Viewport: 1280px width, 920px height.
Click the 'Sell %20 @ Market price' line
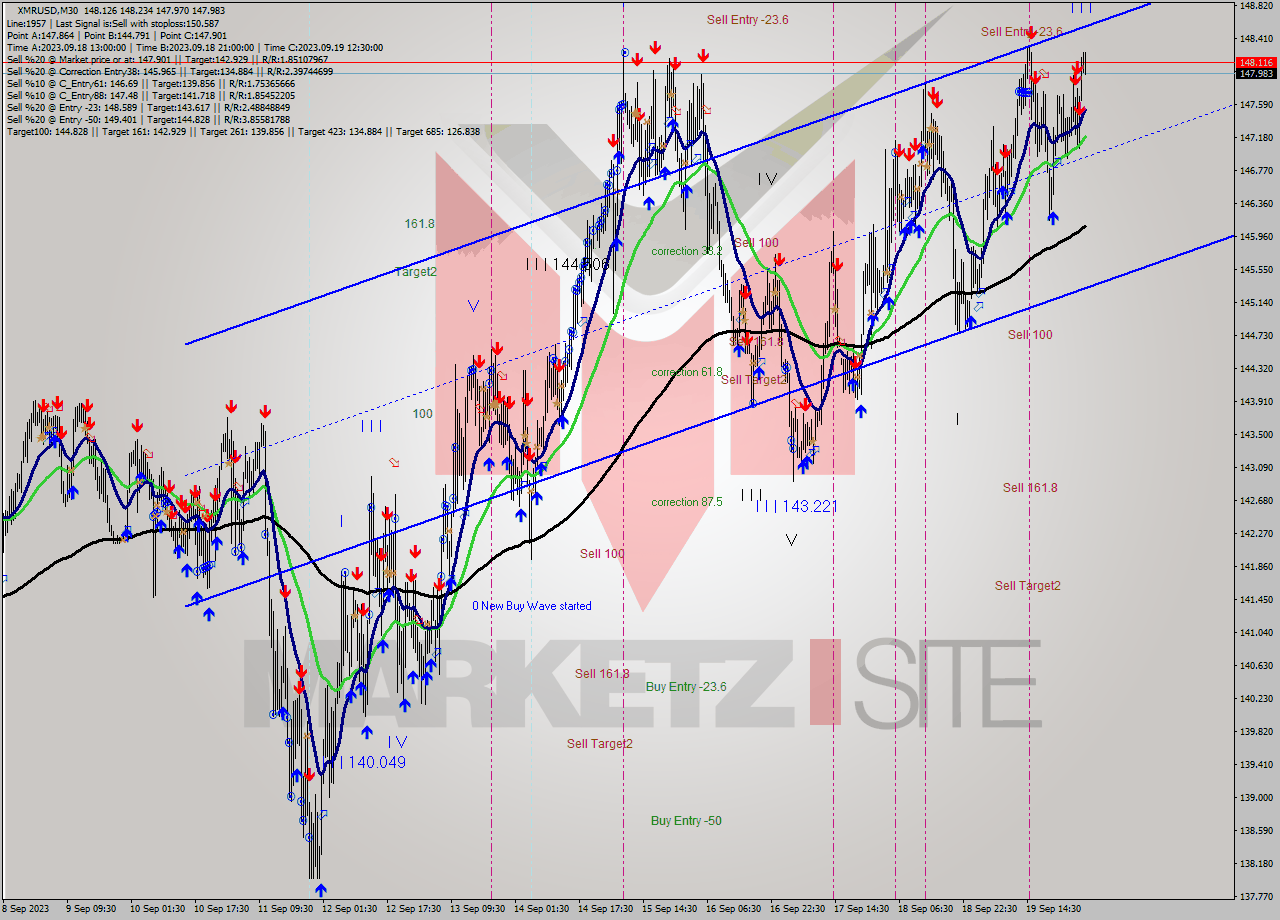click(166, 59)
